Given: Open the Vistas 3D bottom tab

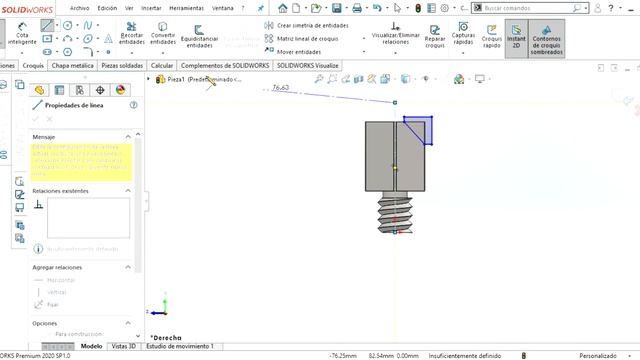Looking at the screenshot, I should tap(124, 346).
